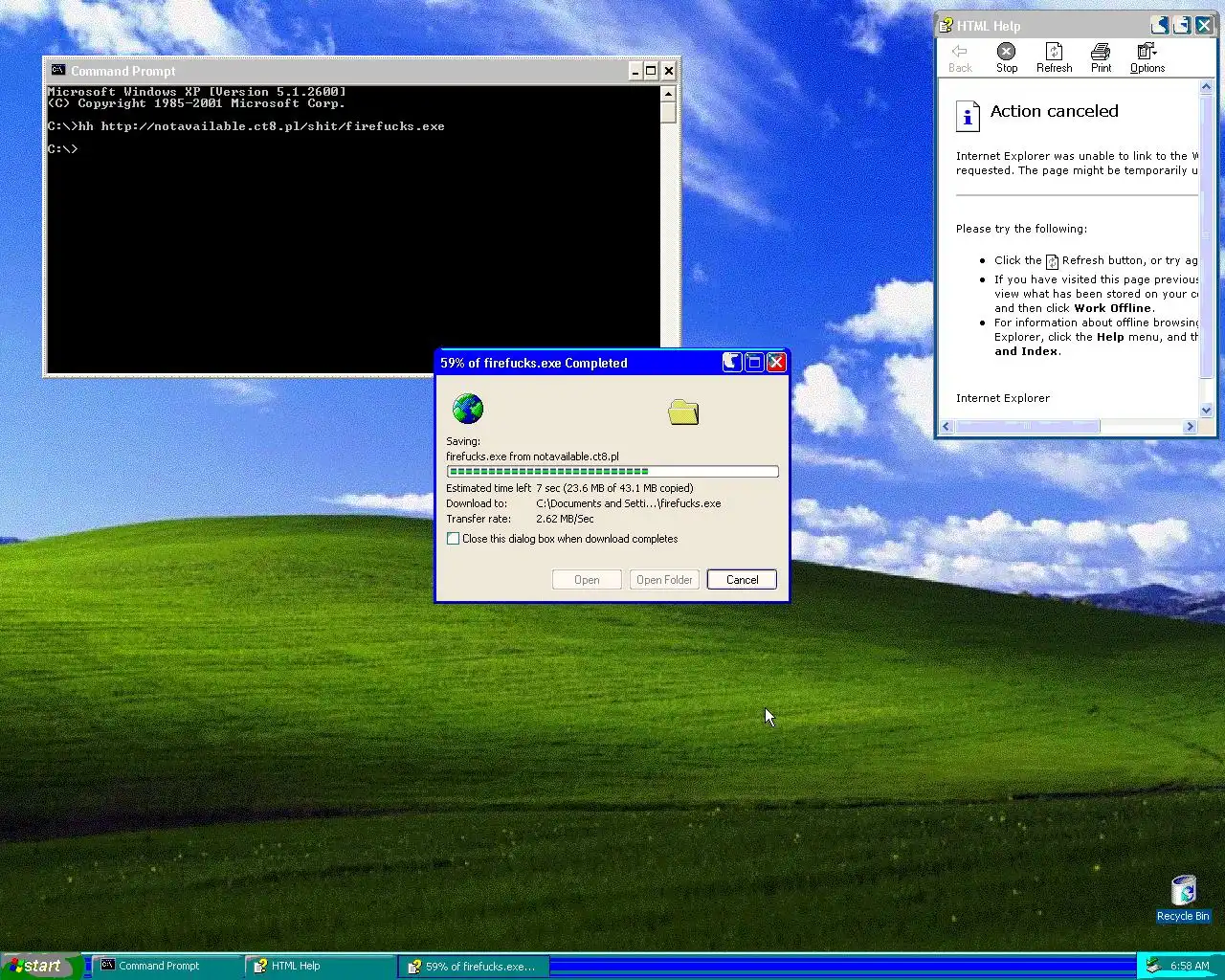
Task: Click the Back button in HTML Help
Action: [x=960, y=57]
